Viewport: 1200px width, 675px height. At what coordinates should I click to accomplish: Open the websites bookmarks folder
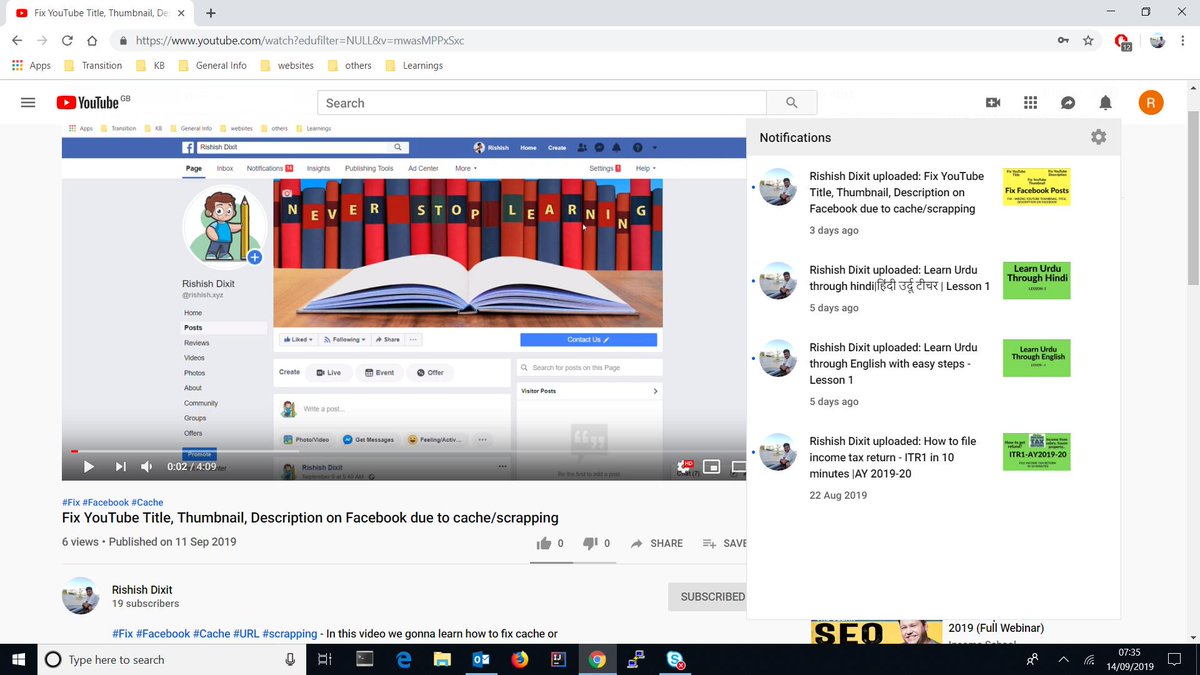tap(286, 65)
